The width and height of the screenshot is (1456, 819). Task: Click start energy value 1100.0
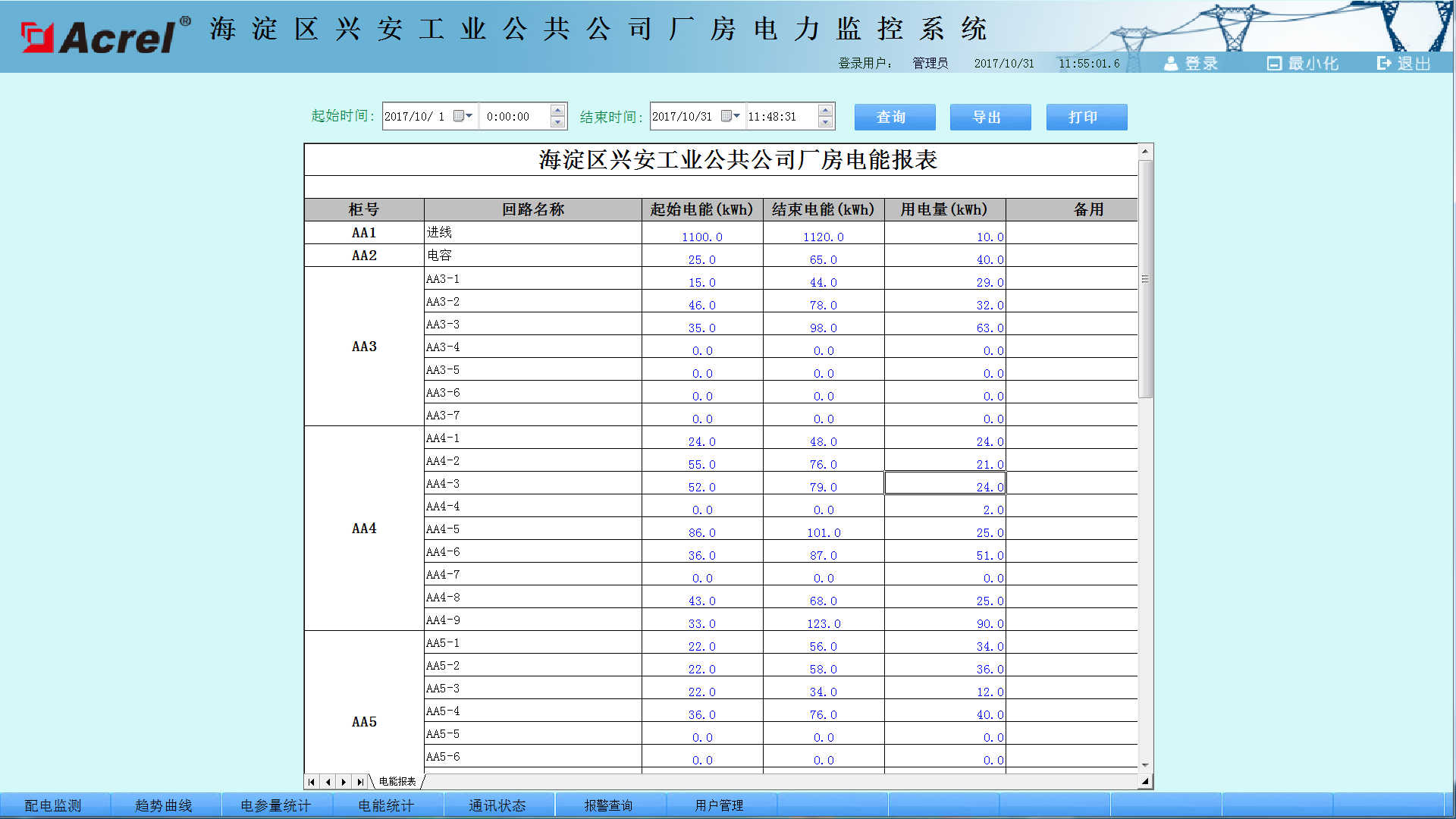[702, 237]
